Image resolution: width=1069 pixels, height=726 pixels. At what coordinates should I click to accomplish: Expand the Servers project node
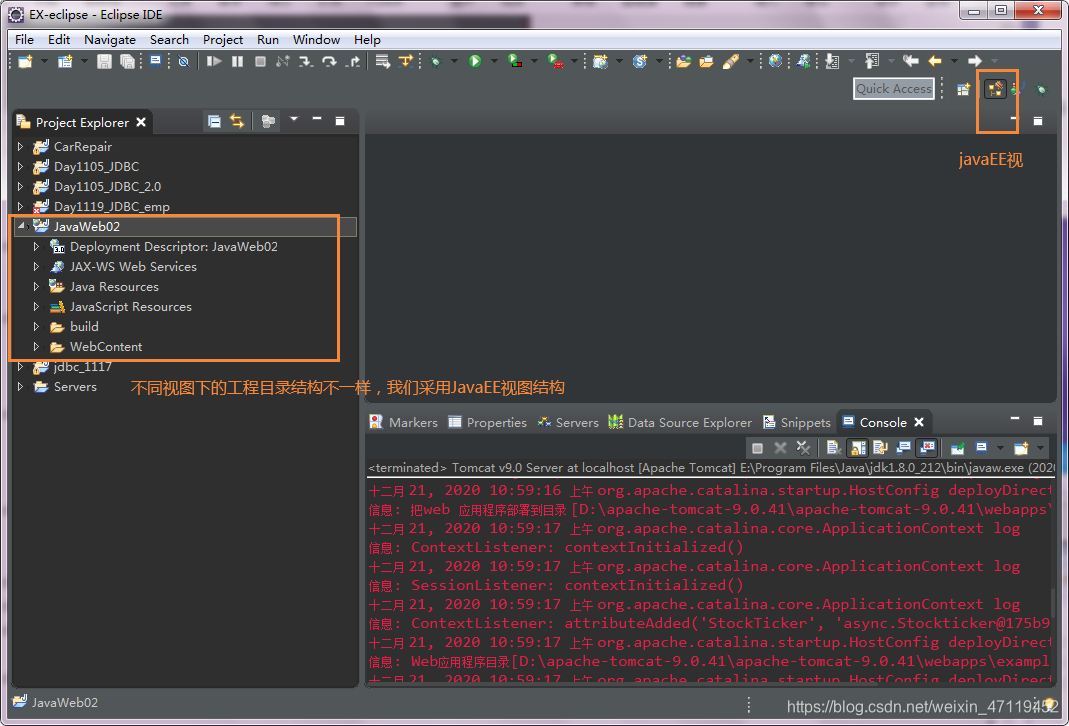click(20, 387)
